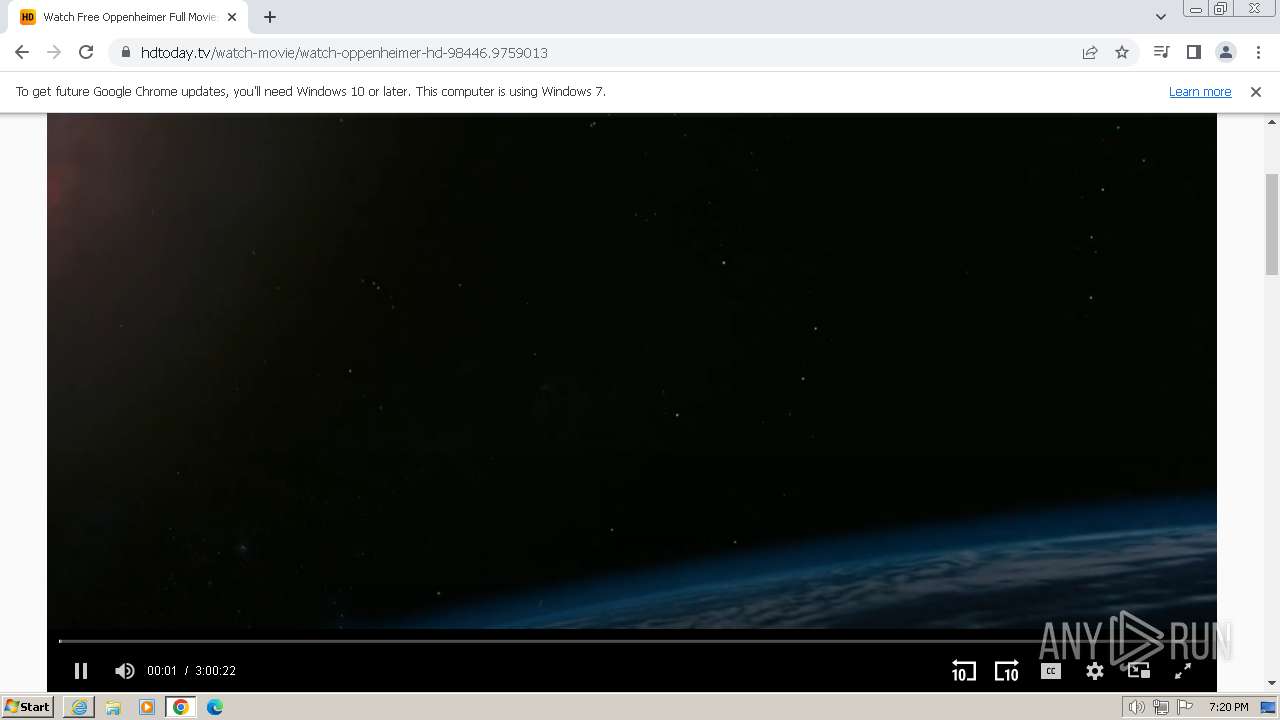Open the Chrome profile menu
The image size is (1280, 720).
pos(1225,52)
